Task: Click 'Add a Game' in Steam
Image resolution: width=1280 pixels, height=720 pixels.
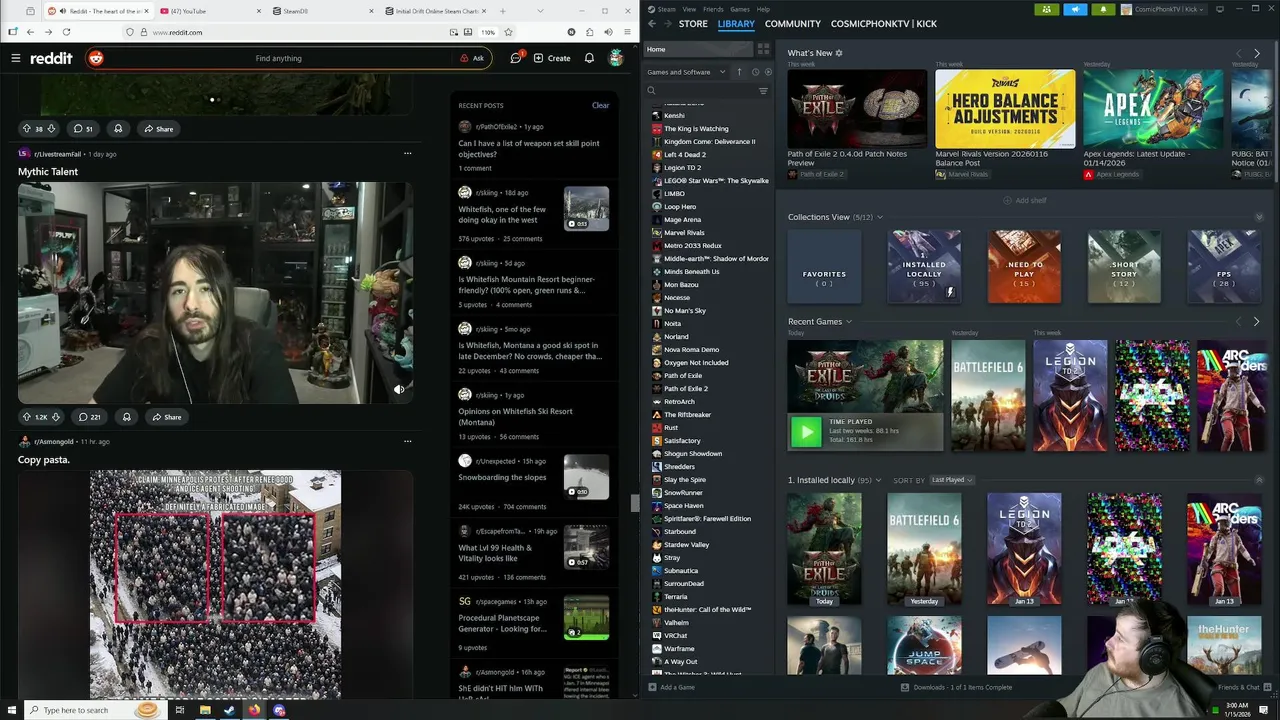Action: (x=671, y=687)
